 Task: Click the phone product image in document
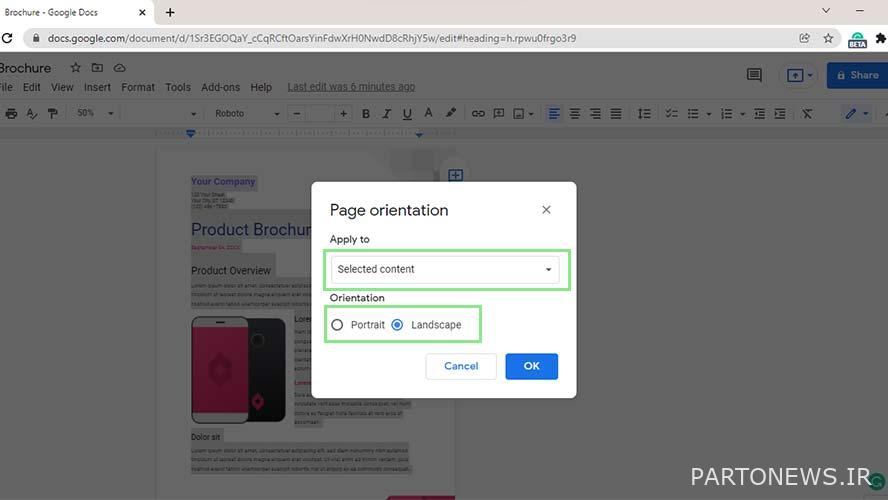tap(238, 370)
